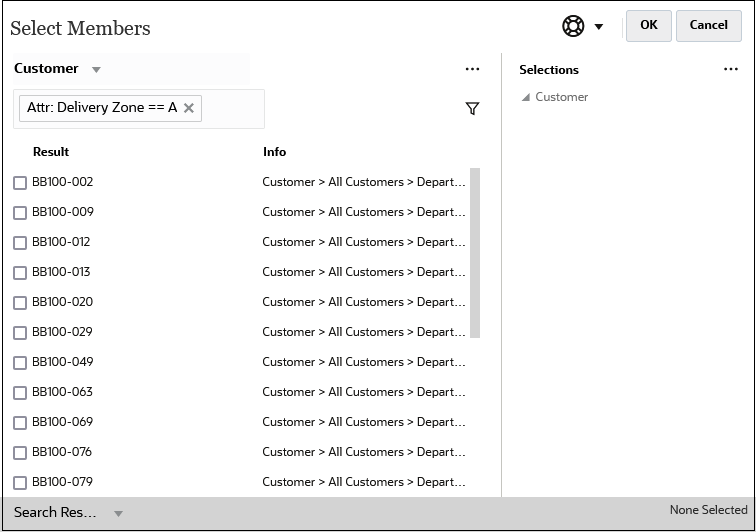Check the BB100-009 checkbox
This screenshot has height=532, width=756.
click(x=20, y=213)
